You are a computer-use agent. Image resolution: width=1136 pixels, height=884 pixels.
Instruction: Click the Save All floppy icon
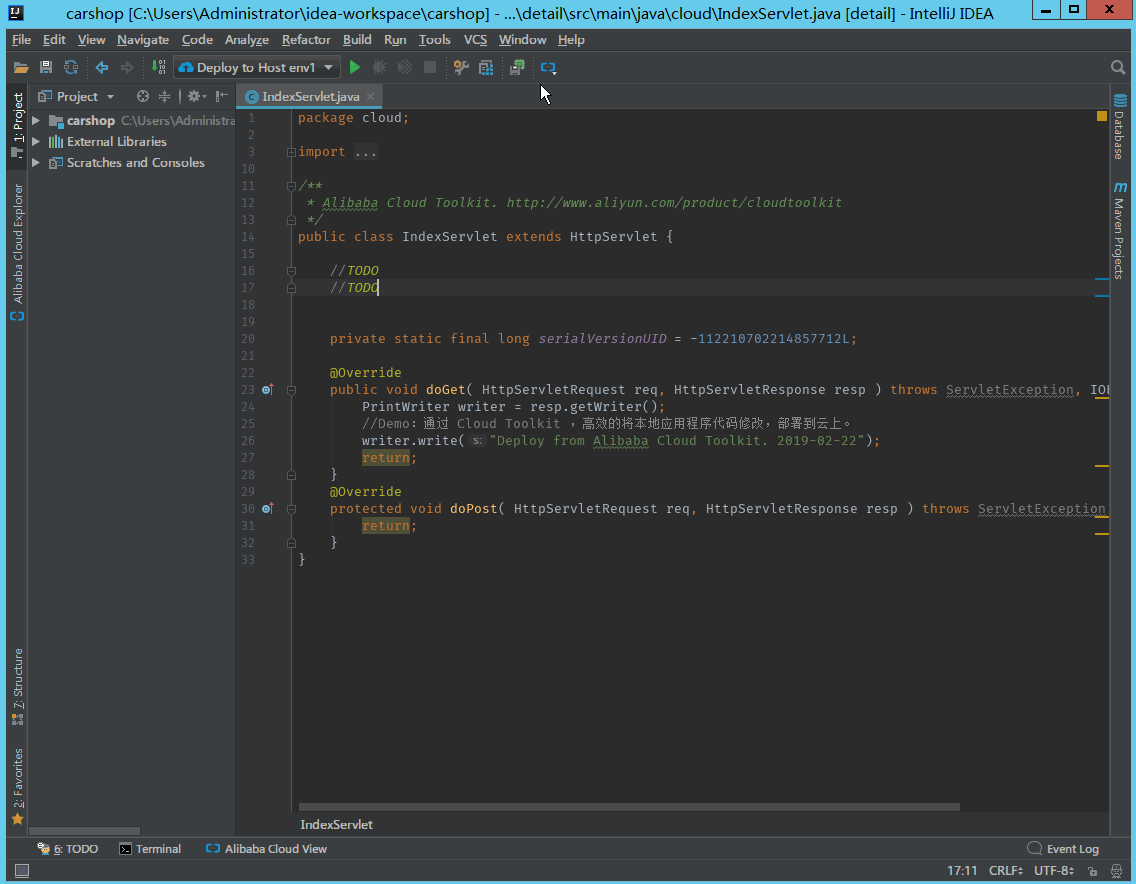[x=46, y=67]
